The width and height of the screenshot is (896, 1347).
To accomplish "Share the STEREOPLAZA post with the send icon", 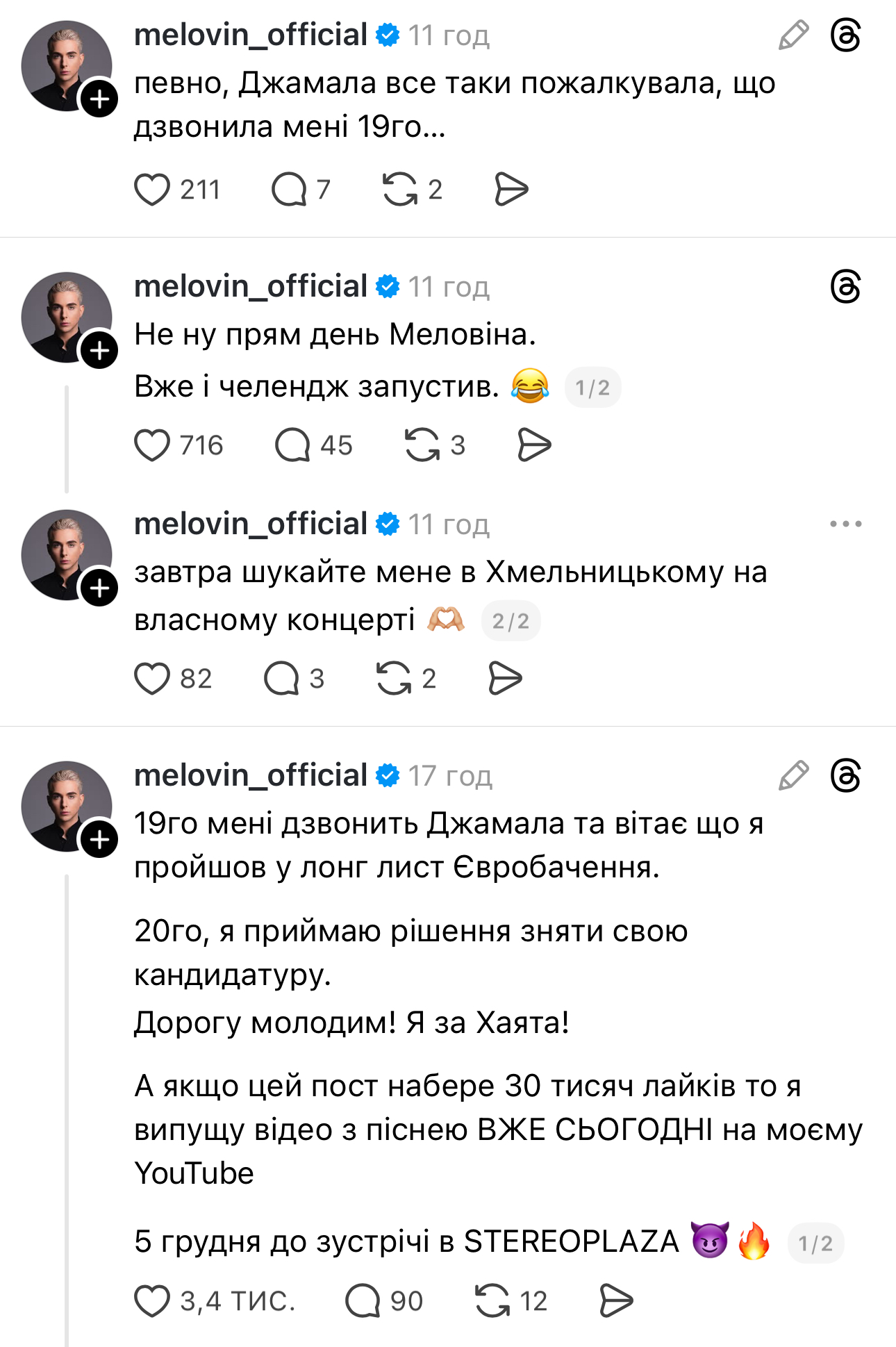I will tap(616, 1301).
